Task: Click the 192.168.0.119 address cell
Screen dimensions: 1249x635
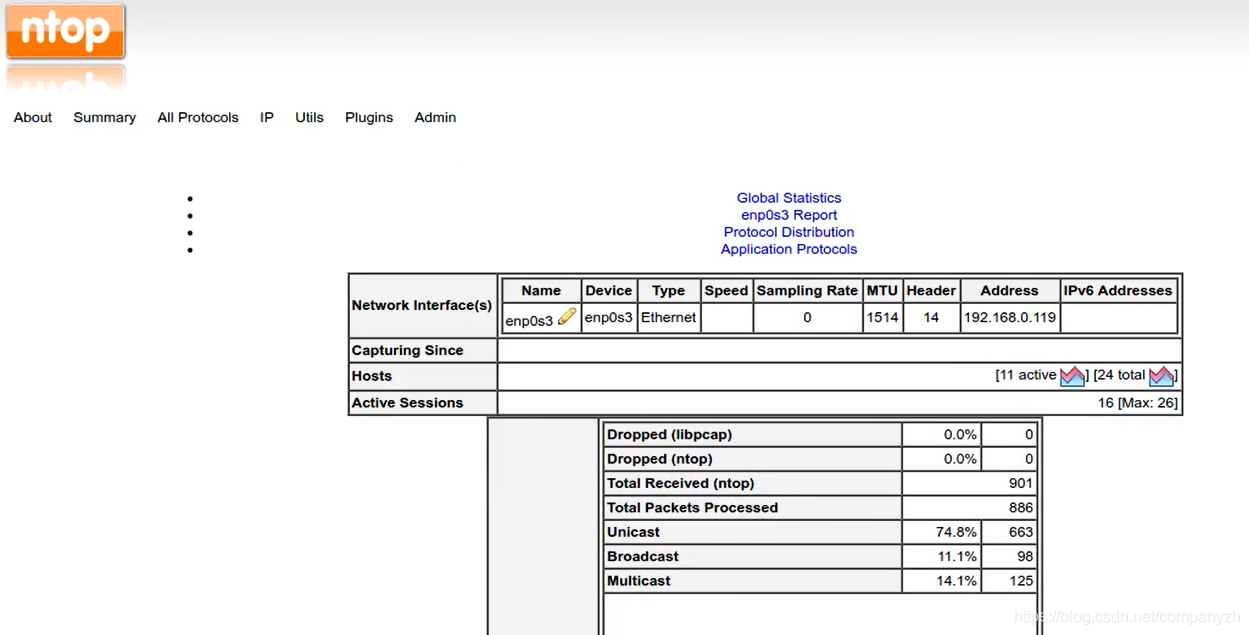Action: (x=1009, y=318)
